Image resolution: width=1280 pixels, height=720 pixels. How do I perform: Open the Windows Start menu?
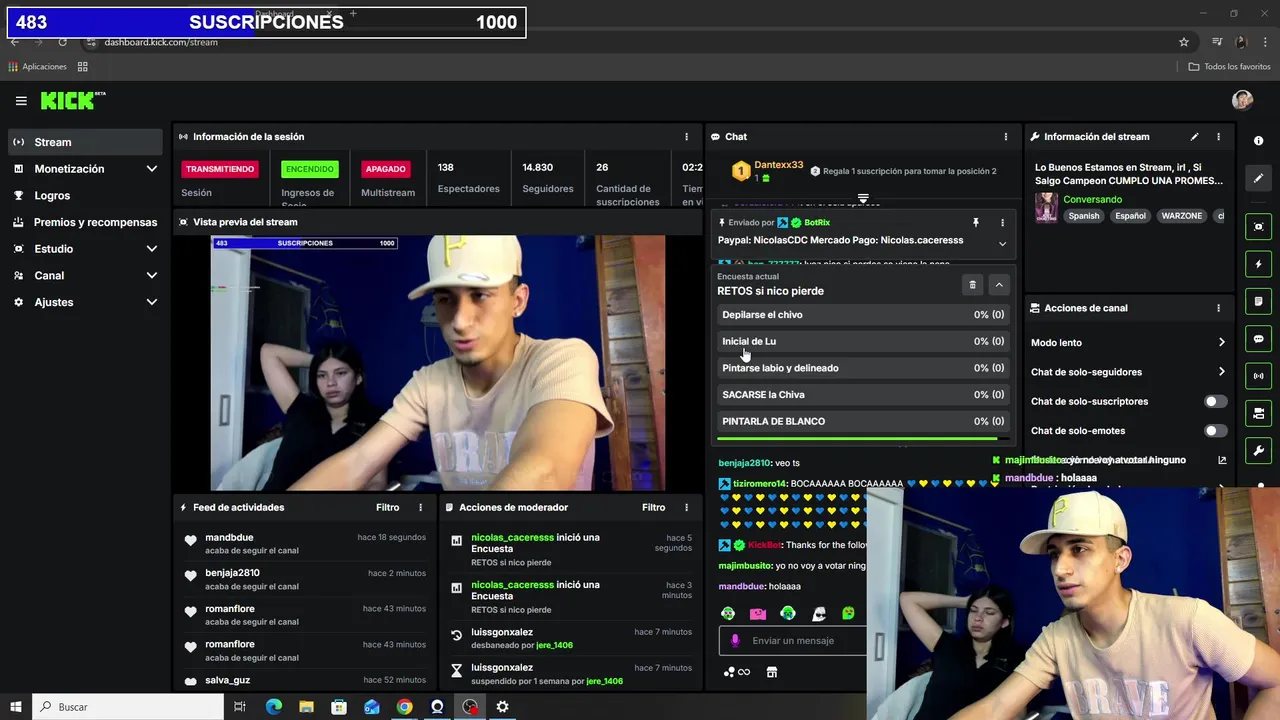coord(15,707)
